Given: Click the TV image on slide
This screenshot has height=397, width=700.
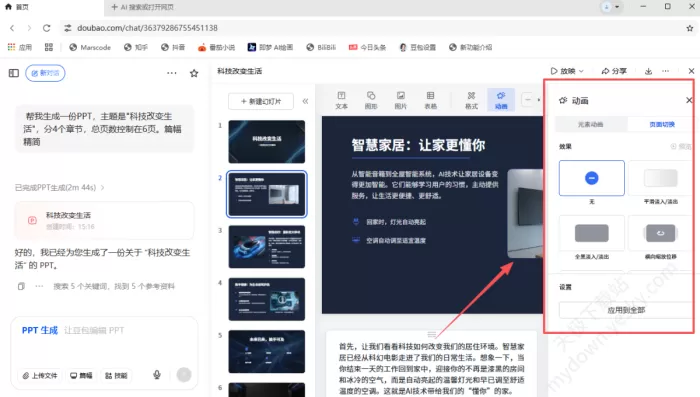Looking at the screenshot, I should pos(525,213).
